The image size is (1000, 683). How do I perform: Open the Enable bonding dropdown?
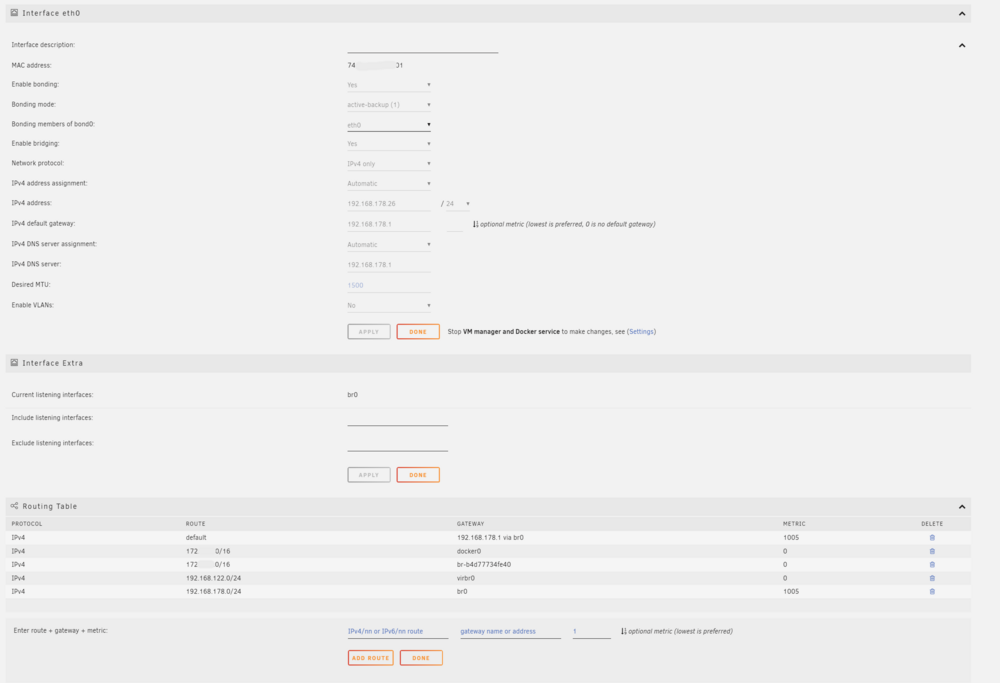click(389, 85)
